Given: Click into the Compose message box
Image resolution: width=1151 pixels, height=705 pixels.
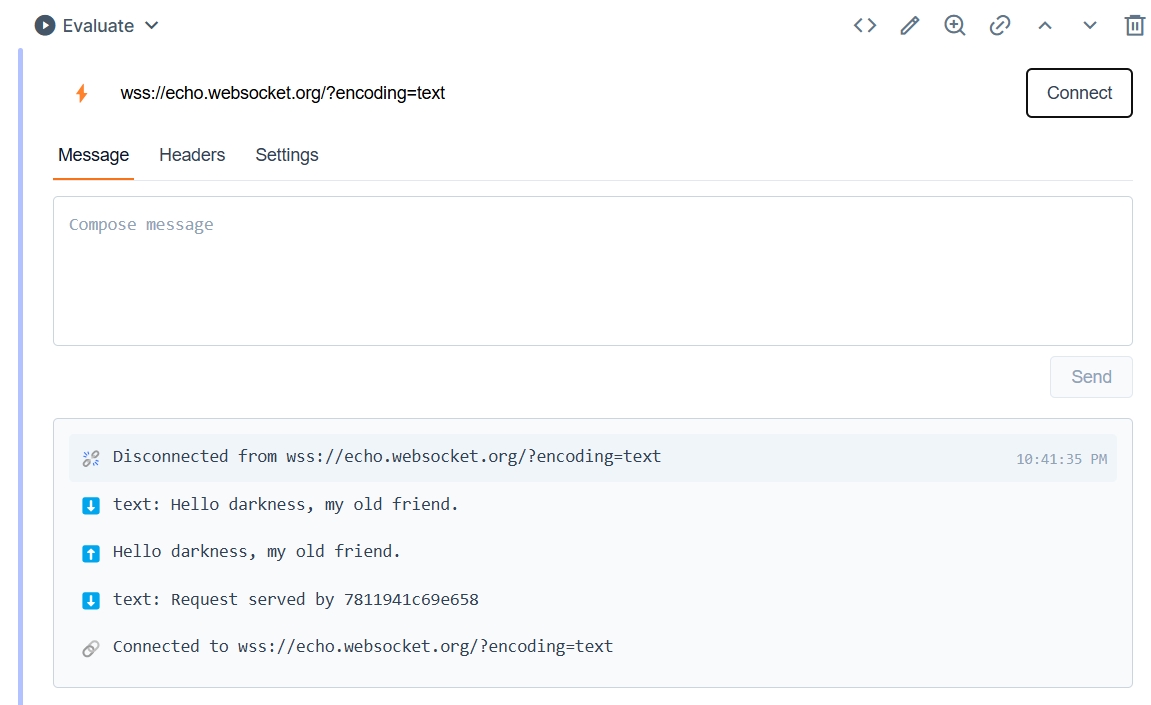Looking at the screenshot, I should 592,270.
